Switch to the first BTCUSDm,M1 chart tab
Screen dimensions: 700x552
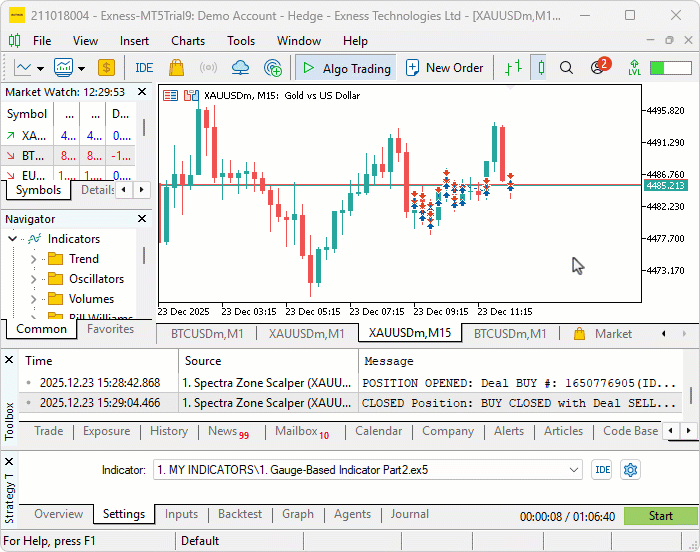[207, 334]
